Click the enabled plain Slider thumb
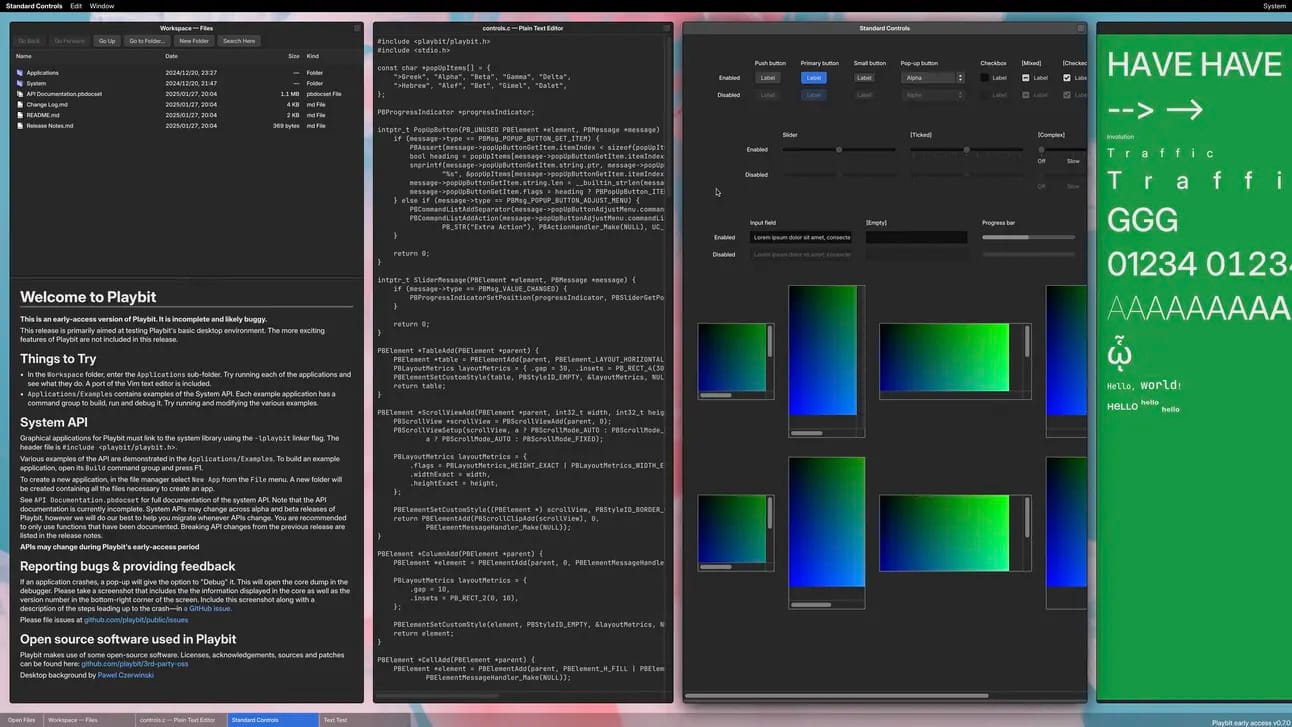This screenshot has width=1292, height=727. point(839,150)
